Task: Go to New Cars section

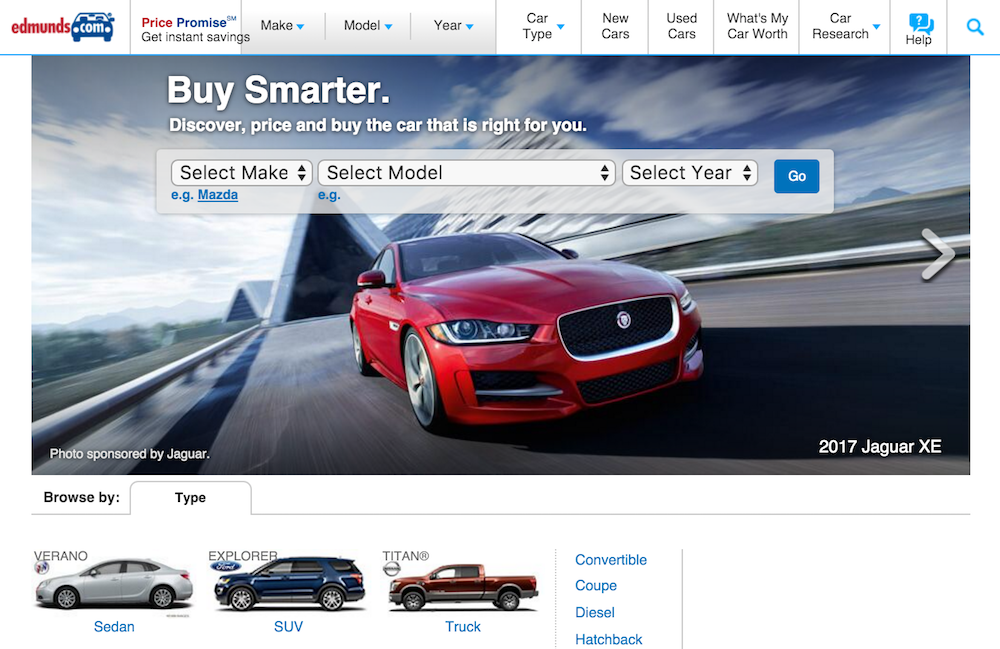Action: pyautogui.click(x=615, y=26)
